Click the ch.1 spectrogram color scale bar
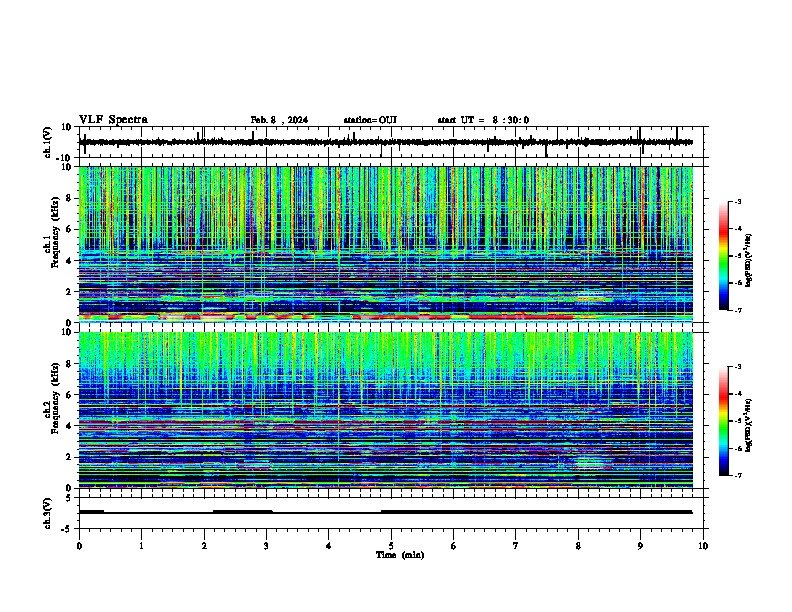This screenshot has width=792, height=612. click(x=723, y=256)
